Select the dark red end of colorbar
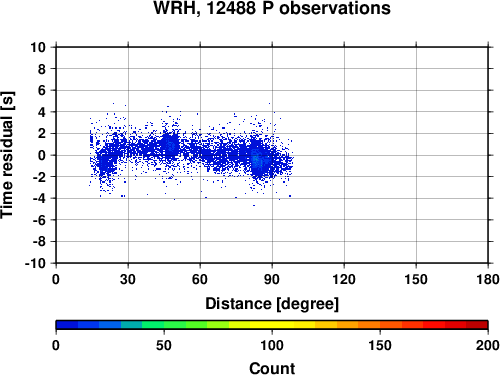500x375 pixels. click(x=477, y=325)
